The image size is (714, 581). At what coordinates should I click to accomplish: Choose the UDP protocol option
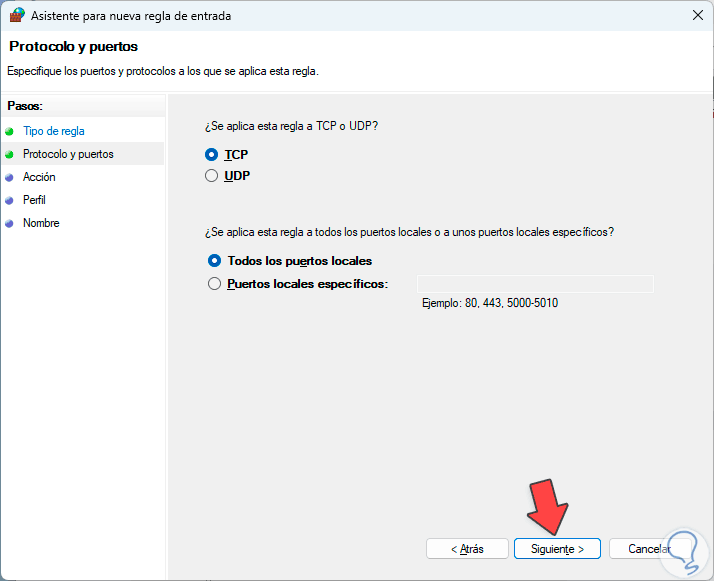pos(211,176)
